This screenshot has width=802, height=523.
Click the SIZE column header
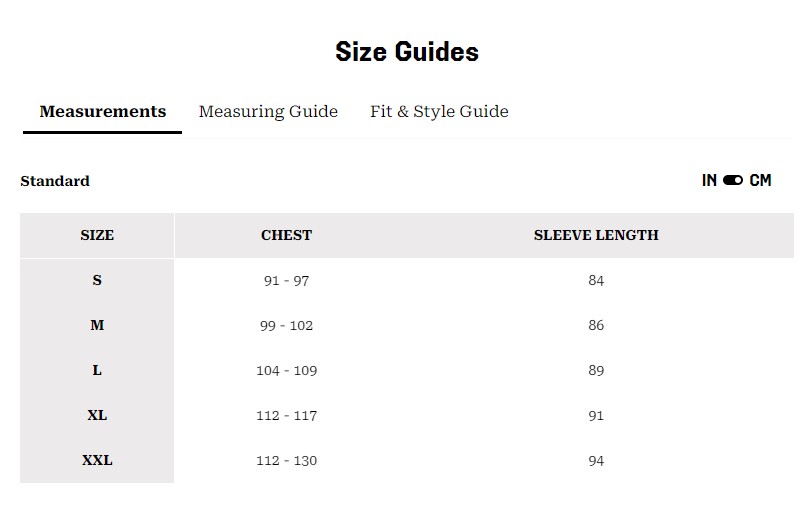point(97,236)
